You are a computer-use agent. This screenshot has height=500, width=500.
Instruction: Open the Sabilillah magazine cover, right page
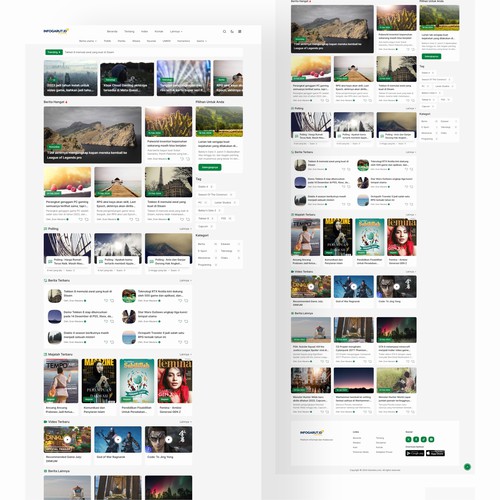[x=370, y=237]
